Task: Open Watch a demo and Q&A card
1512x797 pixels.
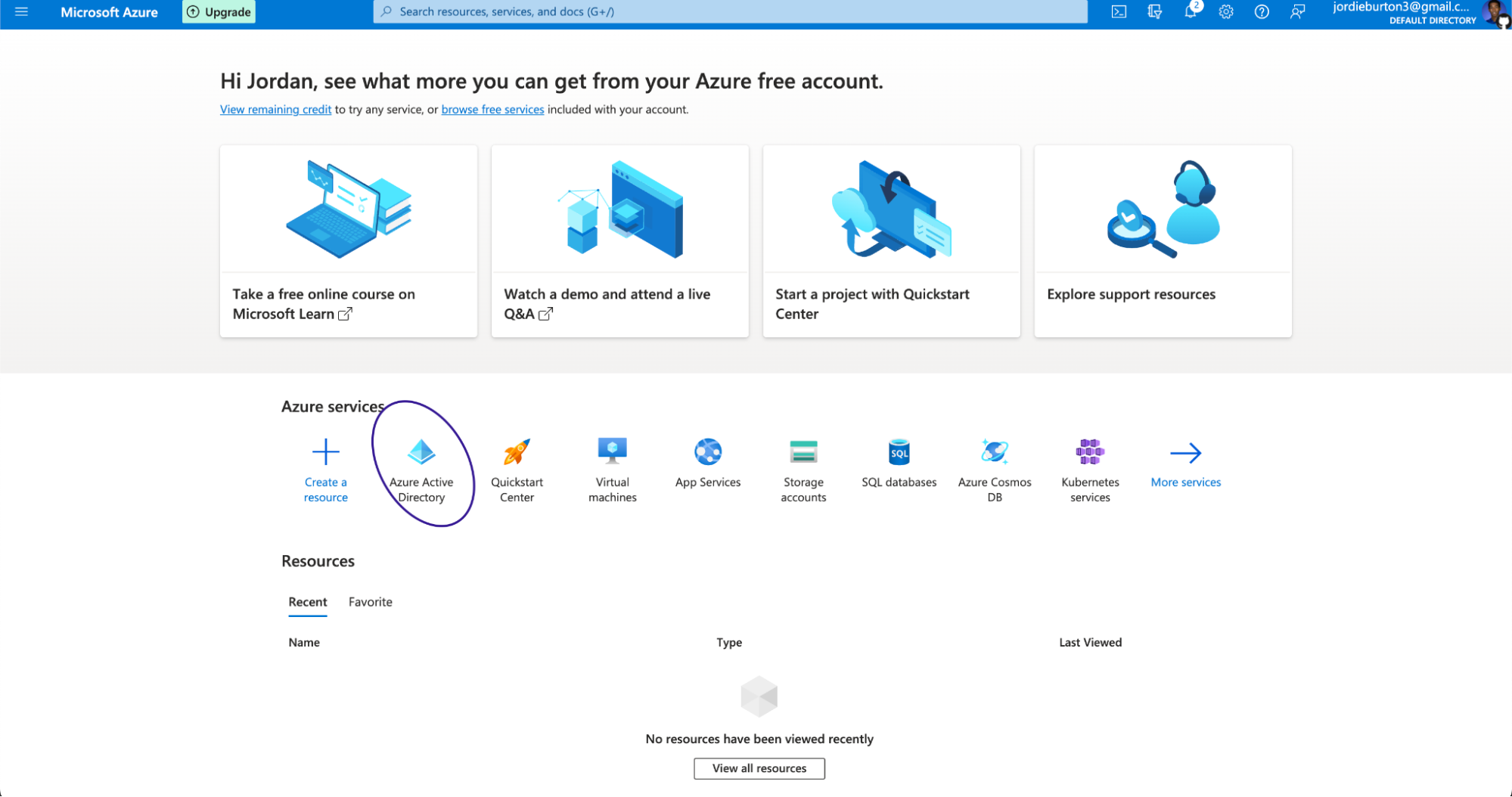Action: point(620,241)
